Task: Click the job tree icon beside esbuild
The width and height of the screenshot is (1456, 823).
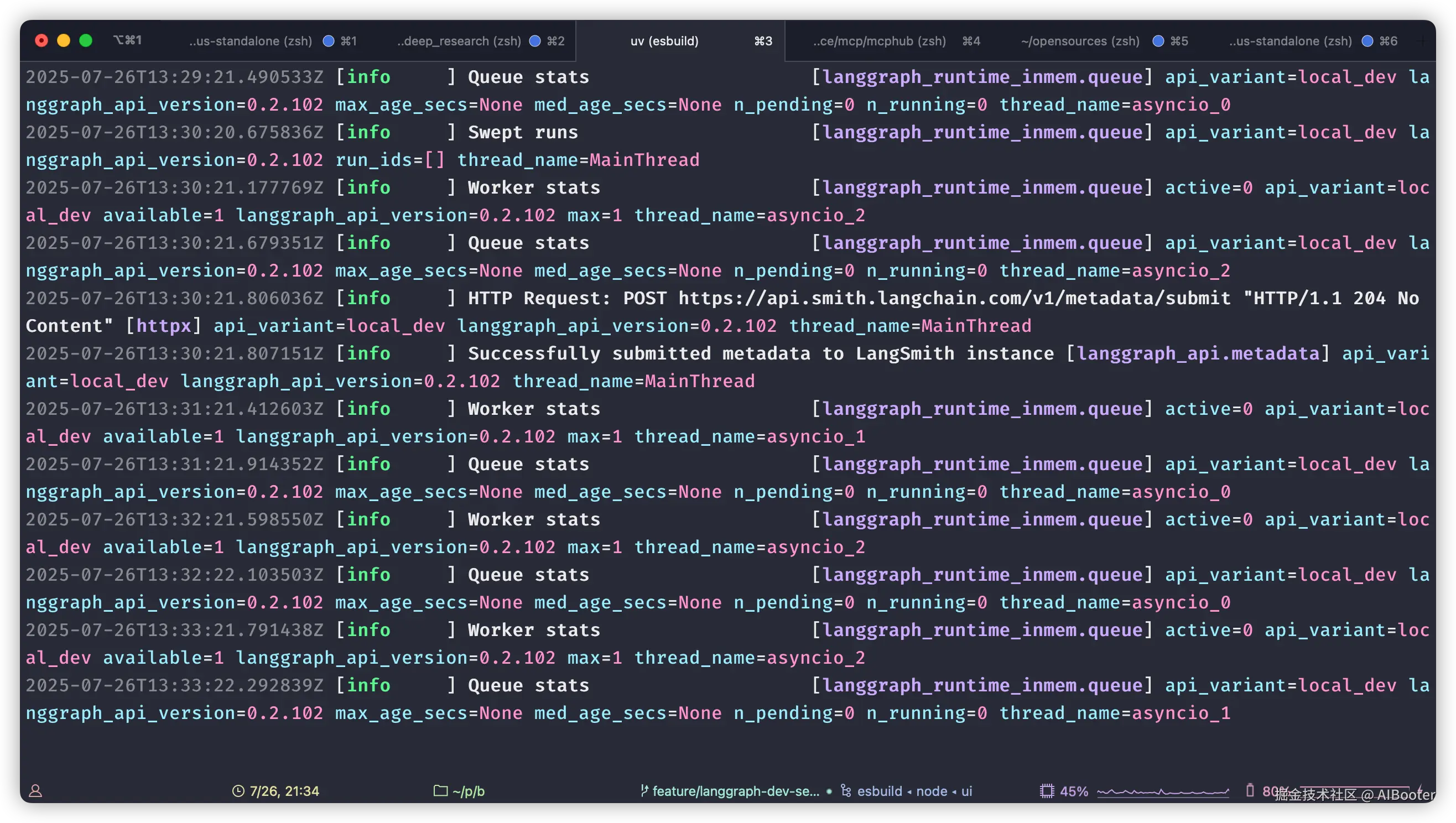Action: coord(846,791)
